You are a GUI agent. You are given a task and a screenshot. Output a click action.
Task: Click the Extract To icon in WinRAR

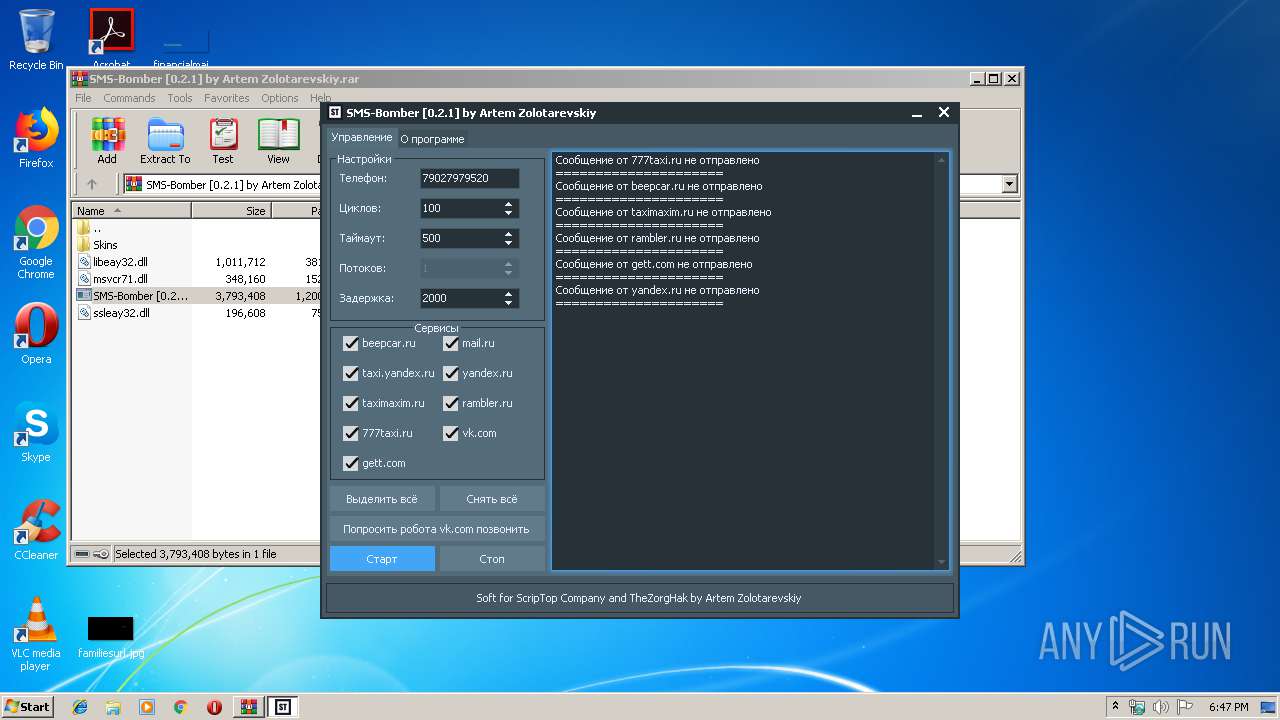click(x=165, y=141)
